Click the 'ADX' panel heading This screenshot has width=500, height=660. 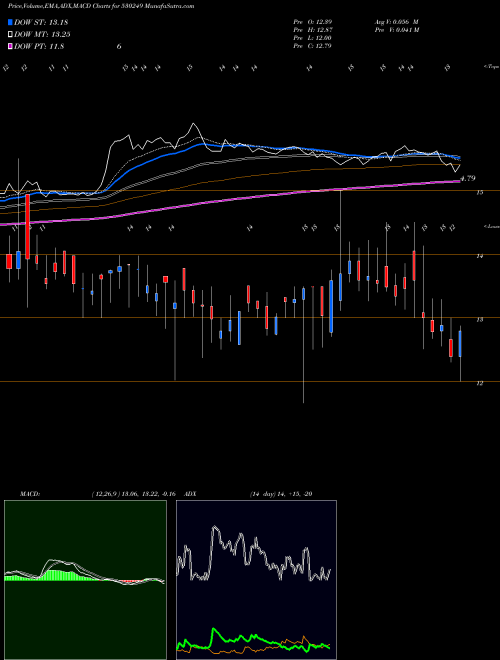pyautogui.click(x=191, y=494)
